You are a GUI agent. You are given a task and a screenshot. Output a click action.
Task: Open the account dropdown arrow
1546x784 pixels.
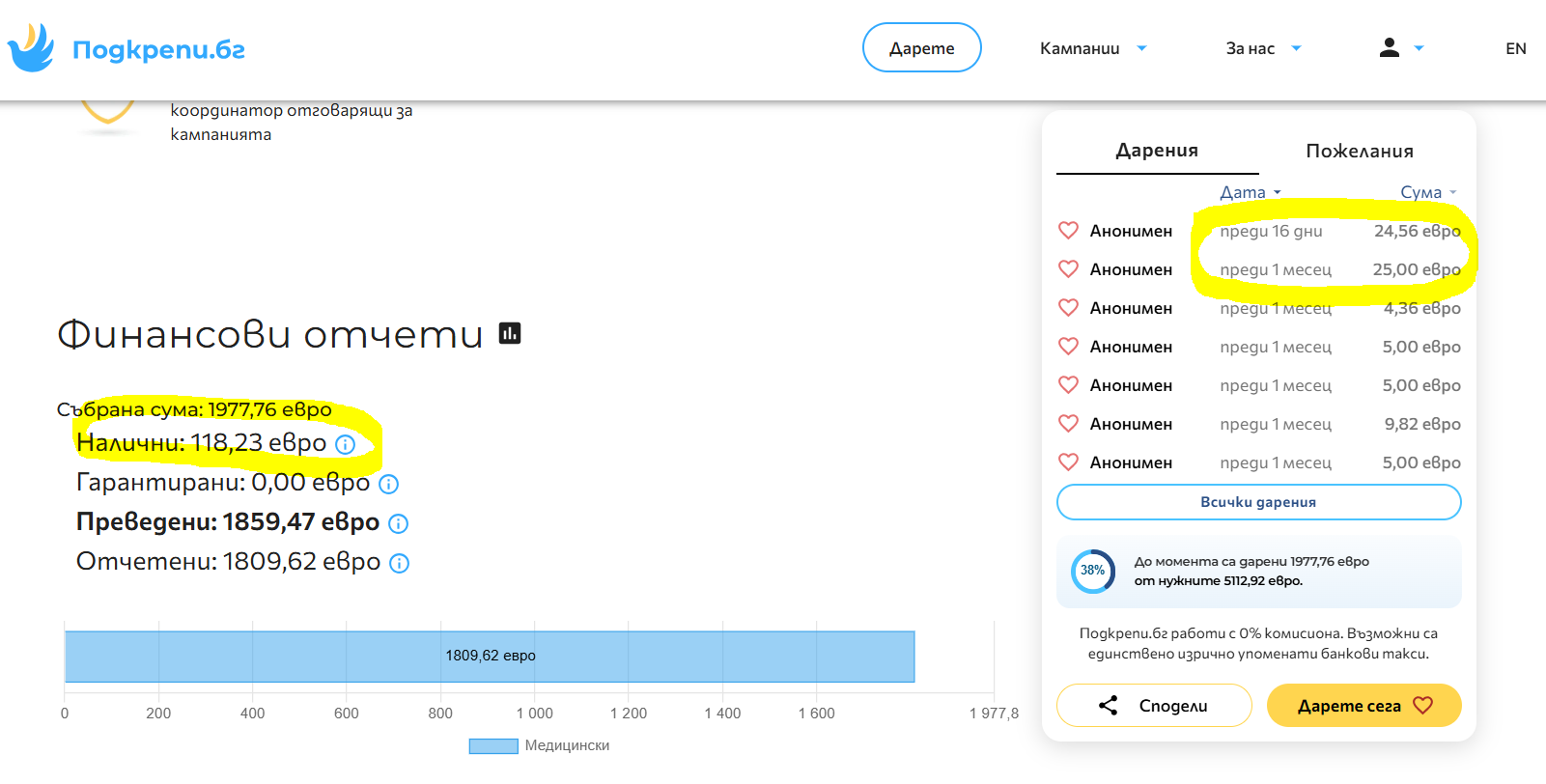coord(1419,48)
